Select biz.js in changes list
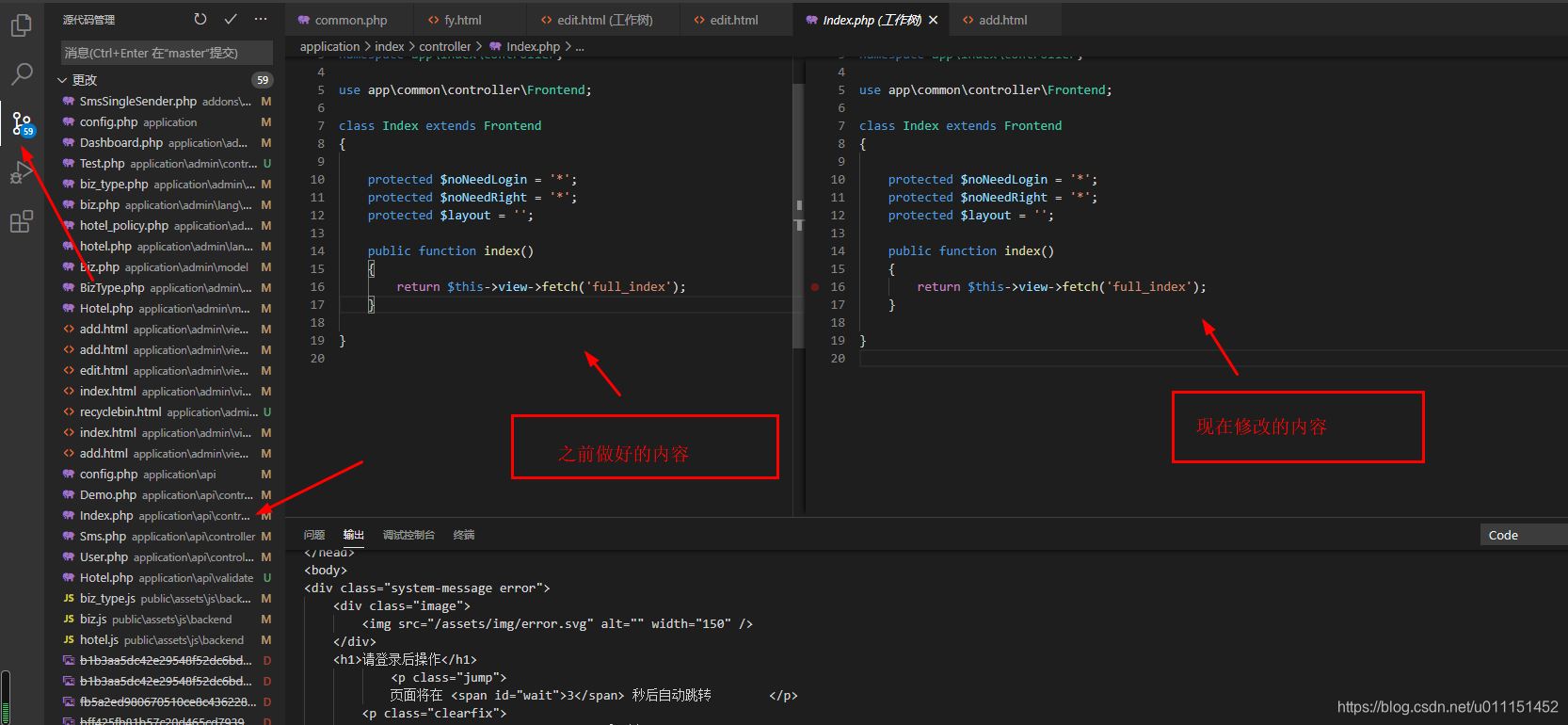The image size is (1568, 725). tap(165, 620)
